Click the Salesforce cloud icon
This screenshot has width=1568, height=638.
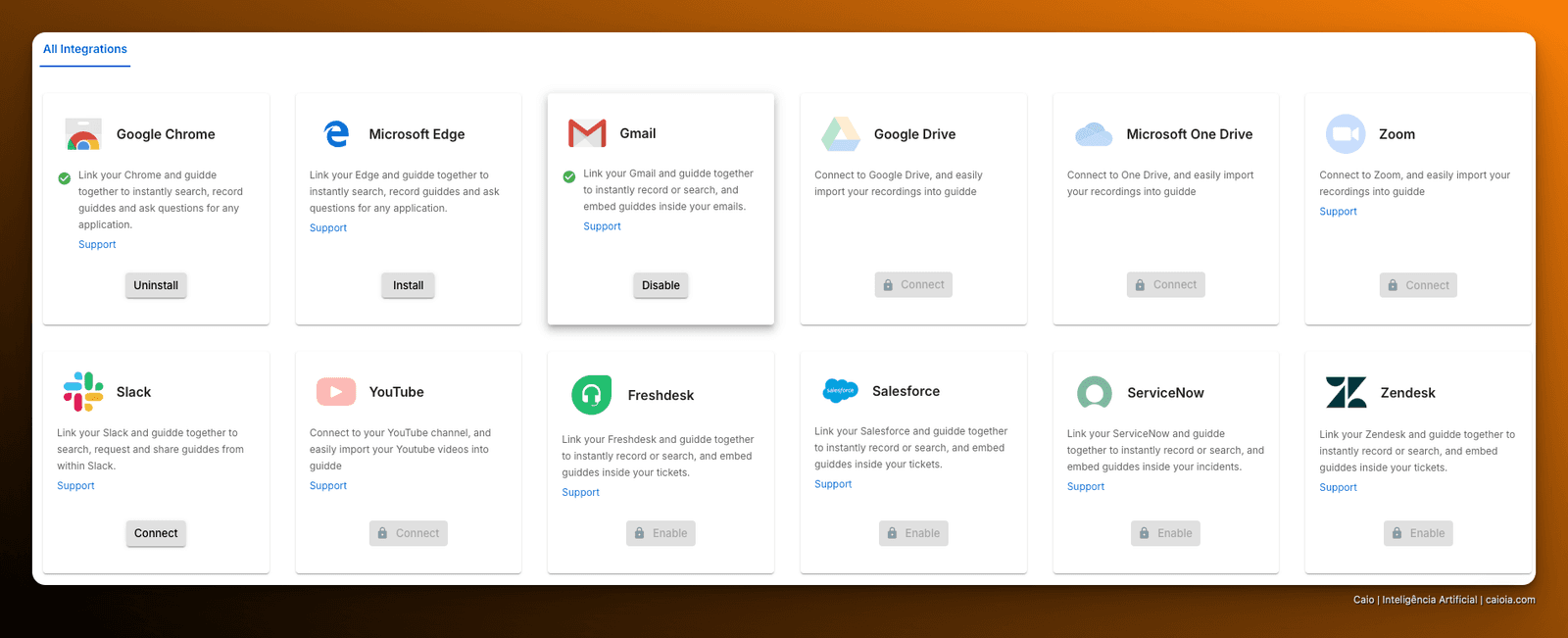[x=841, y=391]
